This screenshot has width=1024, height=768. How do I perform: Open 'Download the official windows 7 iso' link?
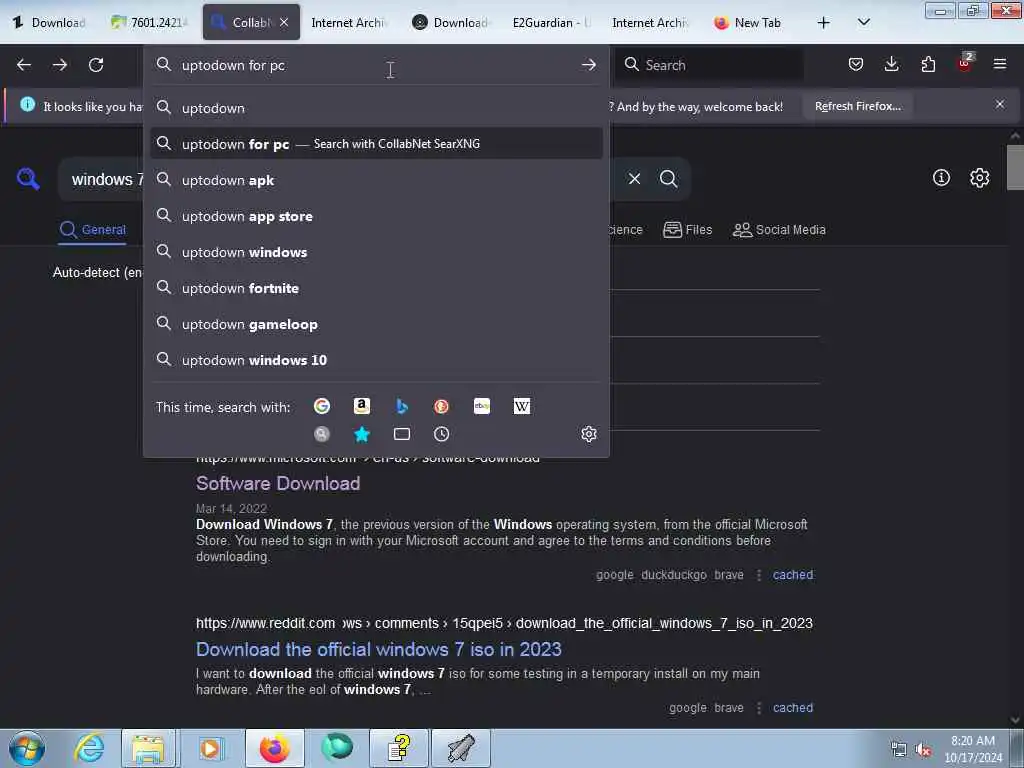378,649
